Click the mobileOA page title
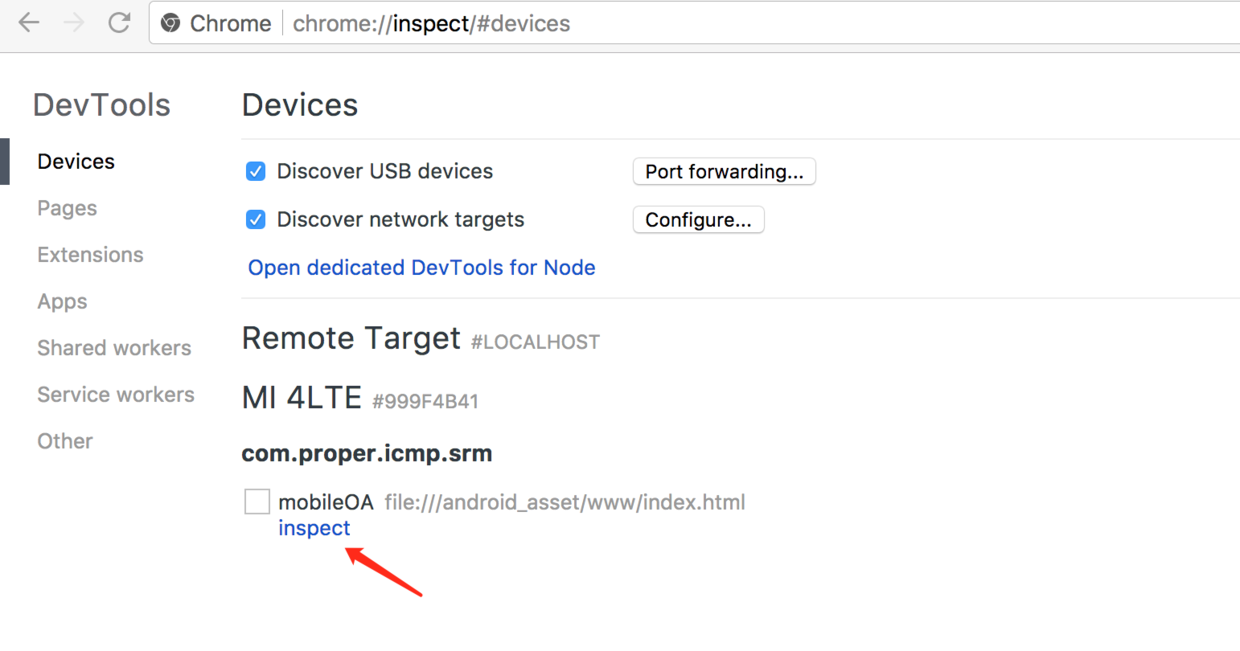This screenshot has width=1240, height=651. [x=326, y=502]
